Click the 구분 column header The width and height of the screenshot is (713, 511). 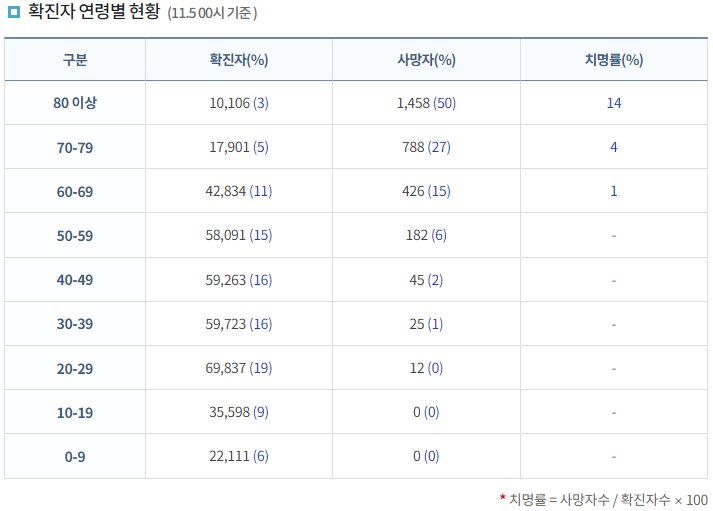[x=75, y=60]
